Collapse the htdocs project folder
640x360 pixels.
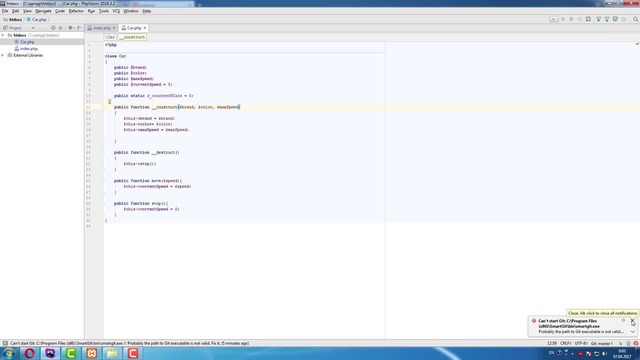(x=3, y=36)
